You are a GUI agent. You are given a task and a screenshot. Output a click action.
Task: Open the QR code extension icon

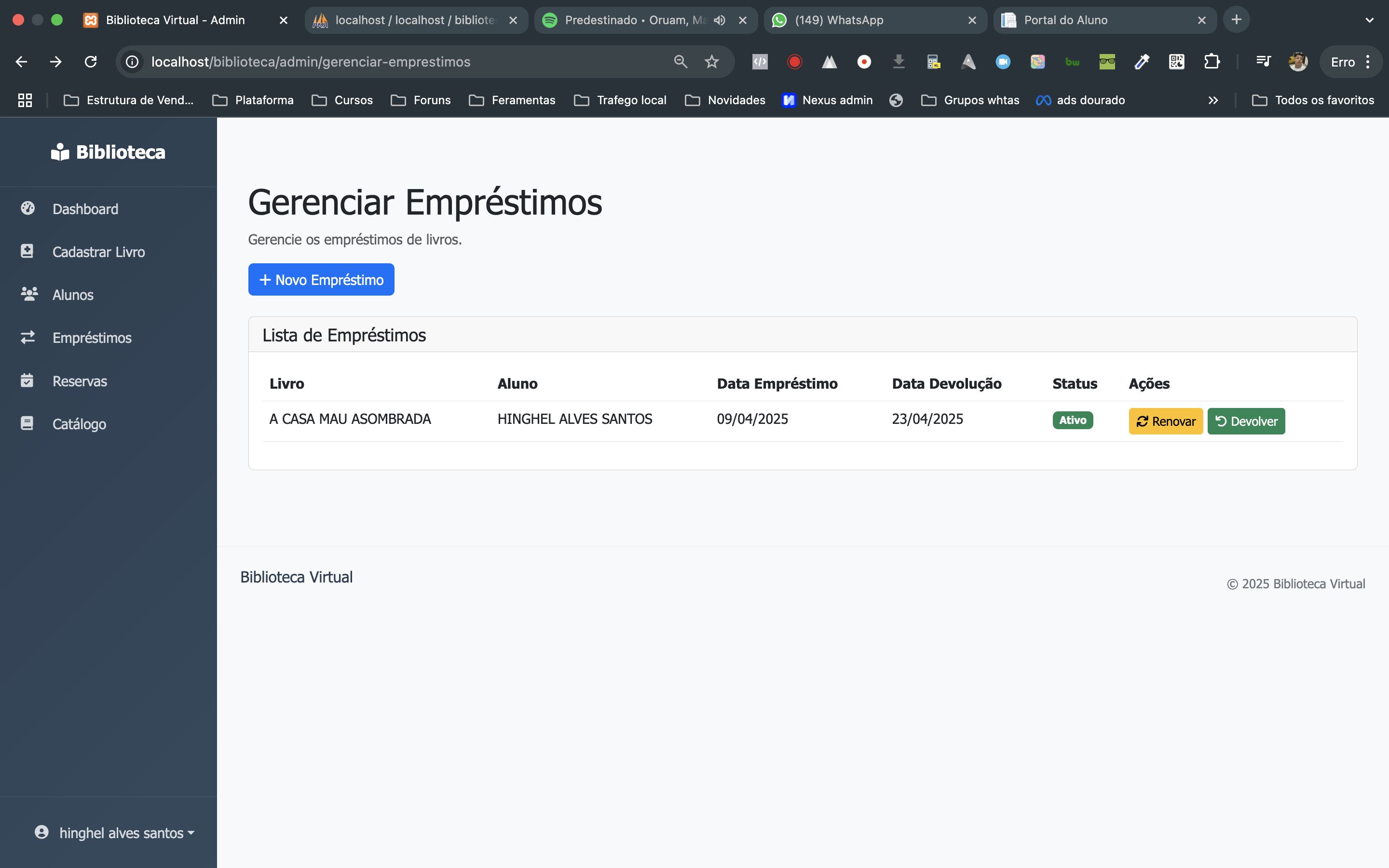coord(1177,61)
